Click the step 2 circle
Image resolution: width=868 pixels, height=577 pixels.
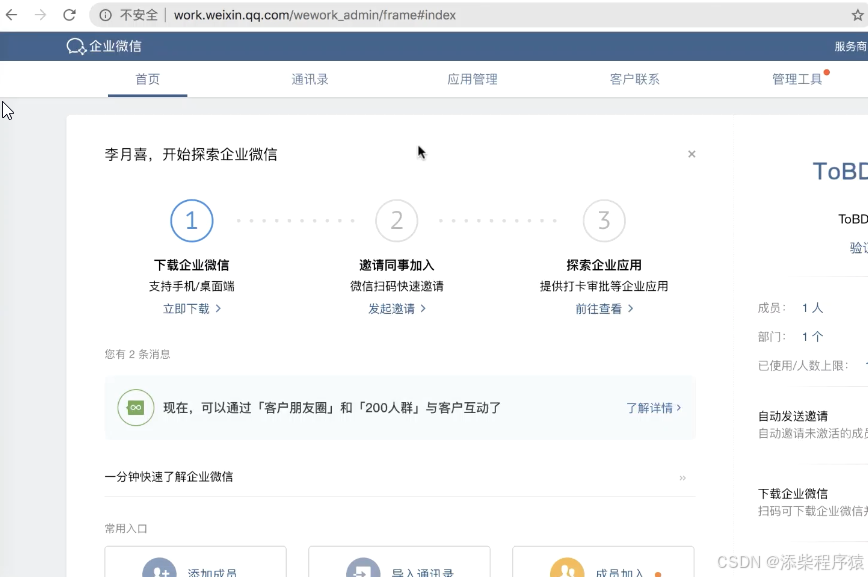coord(396,220)
